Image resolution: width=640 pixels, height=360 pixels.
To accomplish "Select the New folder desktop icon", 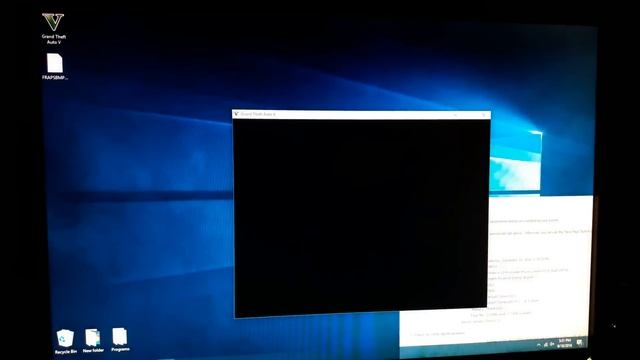I will tap(93, 341).
